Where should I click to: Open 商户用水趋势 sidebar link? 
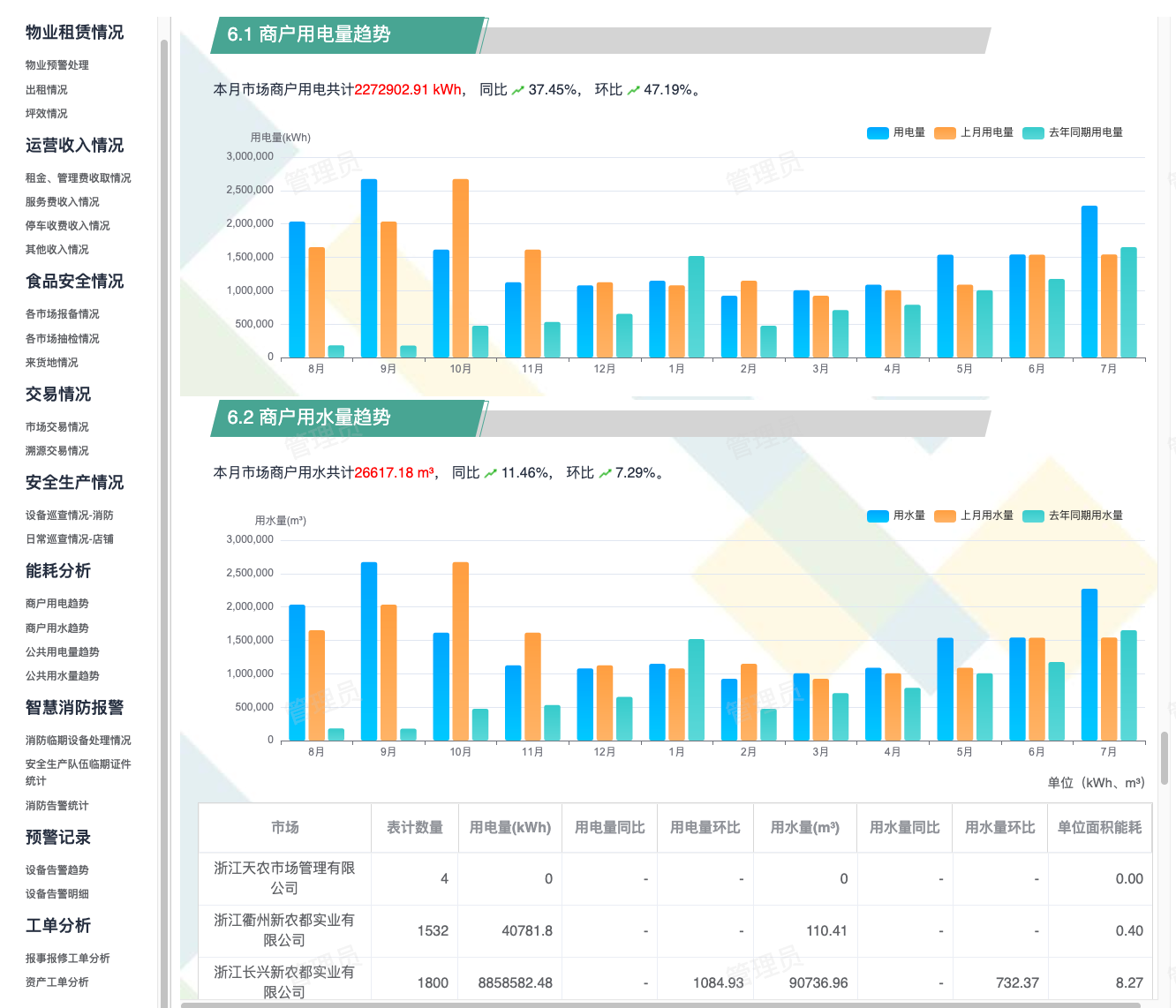tap(57, 628)
